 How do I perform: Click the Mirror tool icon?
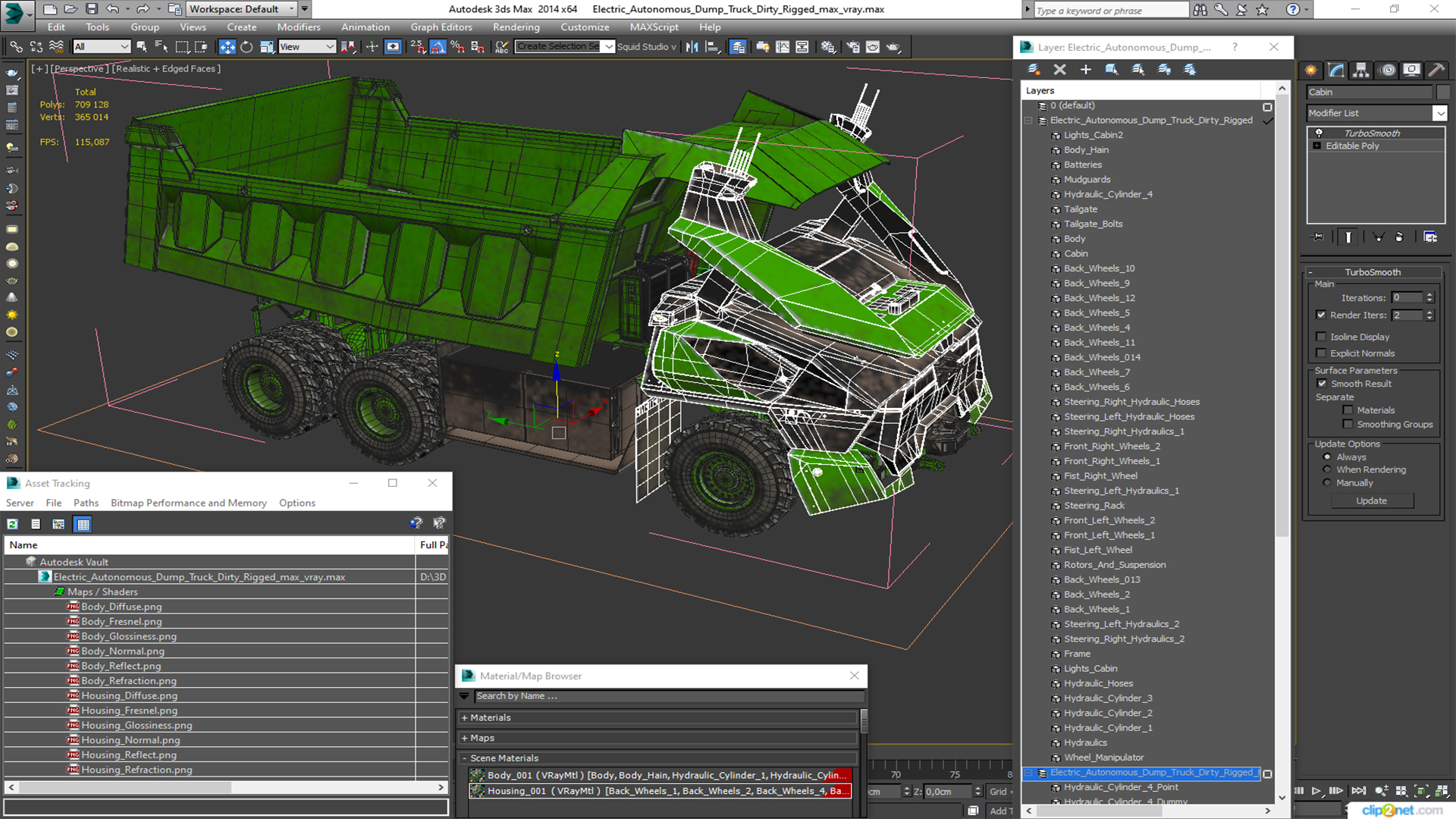click(692, 47)
